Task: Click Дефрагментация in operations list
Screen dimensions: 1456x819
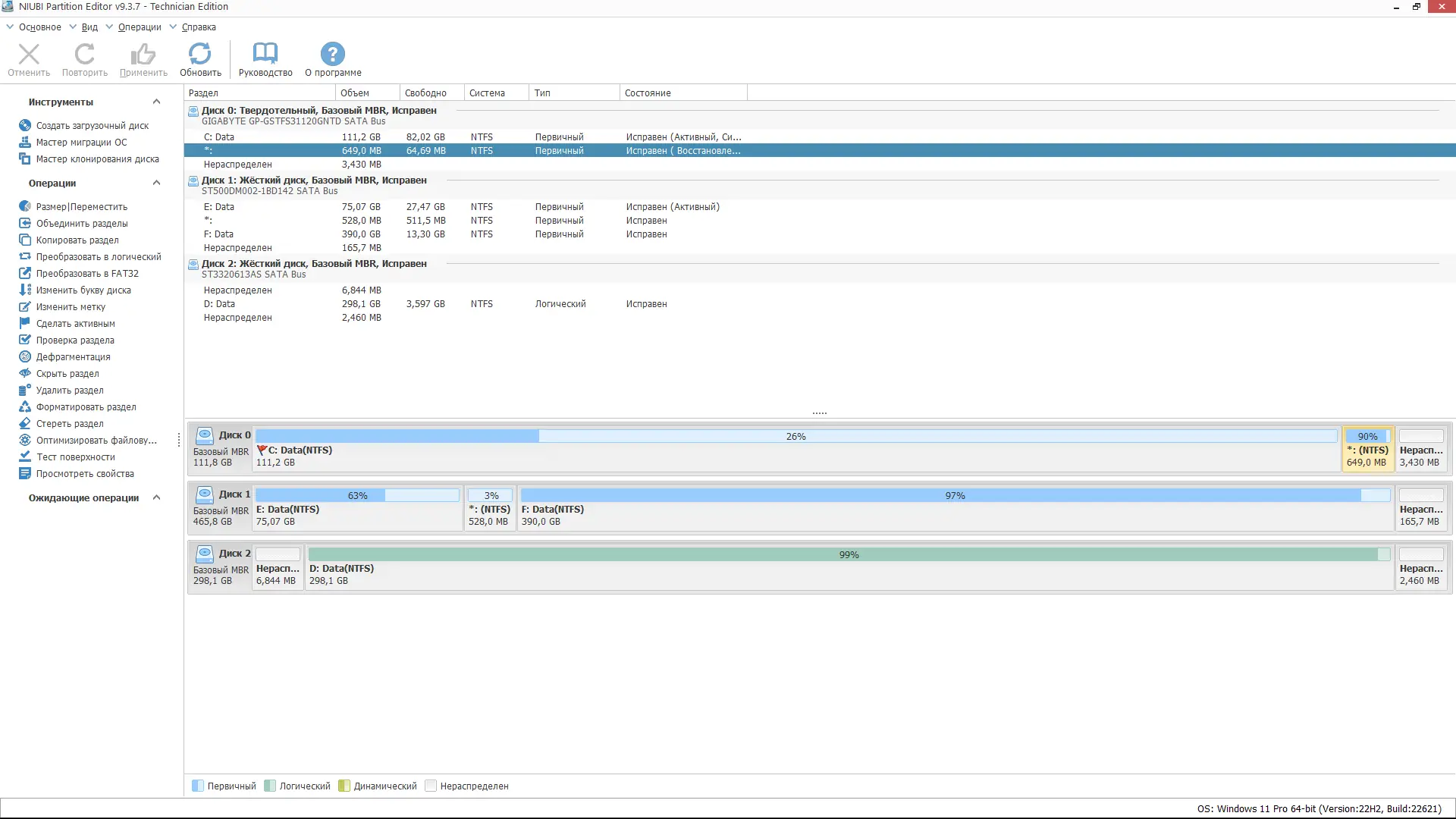Action: (x=73, y=356)
